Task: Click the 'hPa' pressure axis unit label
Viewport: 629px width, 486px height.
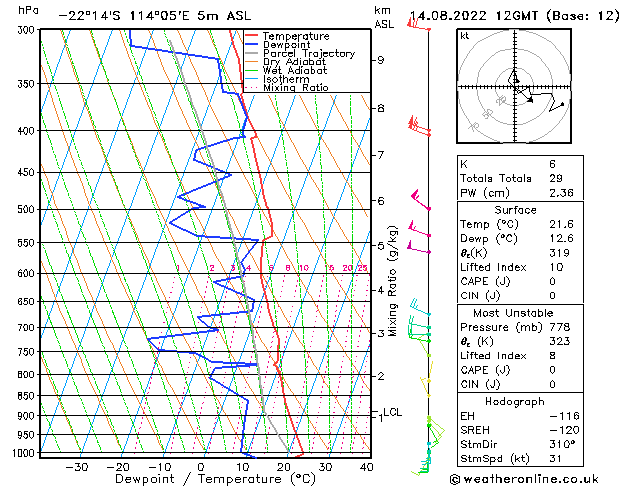Action: [28, 10]
